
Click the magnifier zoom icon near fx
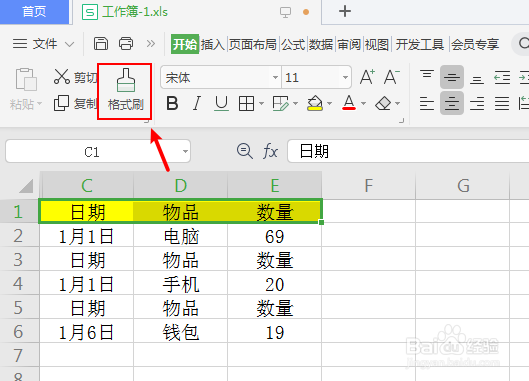(245, 151)
